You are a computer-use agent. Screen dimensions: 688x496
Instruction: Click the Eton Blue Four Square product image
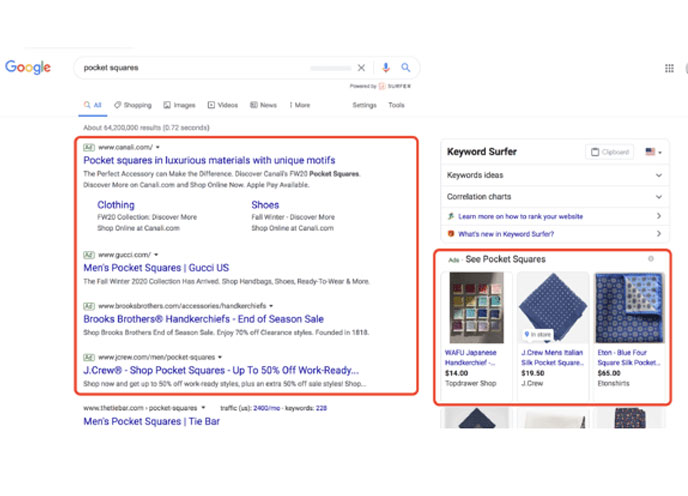629,308
